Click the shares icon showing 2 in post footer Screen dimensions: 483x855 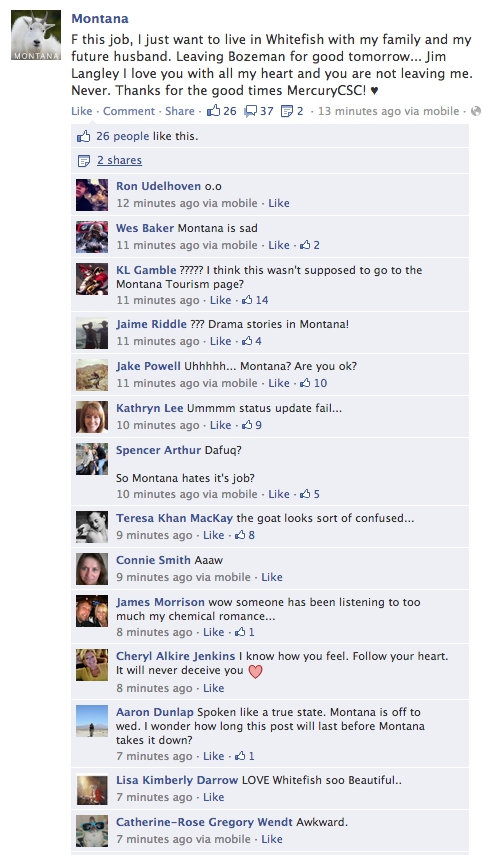pyautogui.click(x=287, y=111)
